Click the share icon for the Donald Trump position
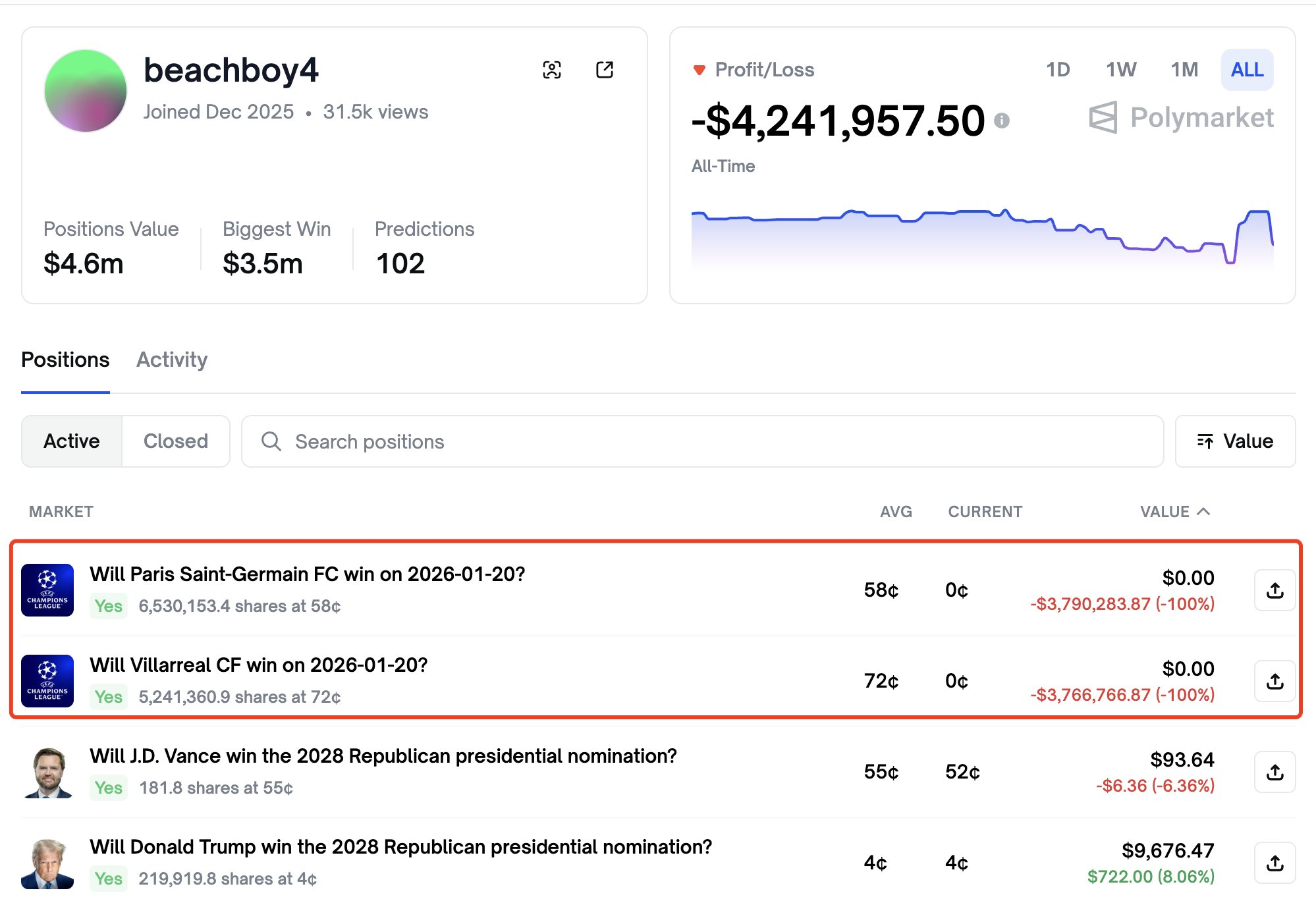 tap(1275, 863)
